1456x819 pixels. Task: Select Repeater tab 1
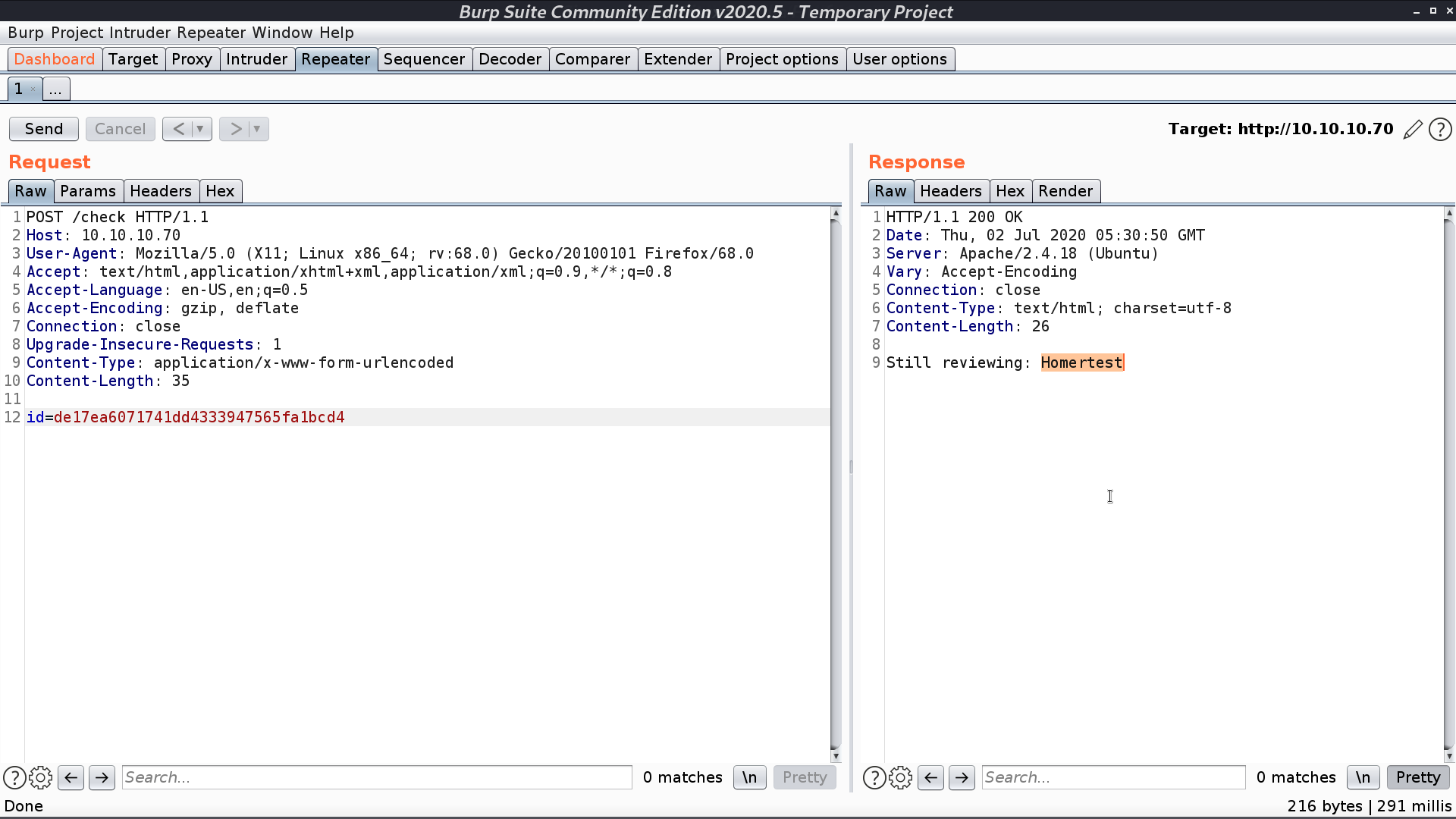click(18, 89)
